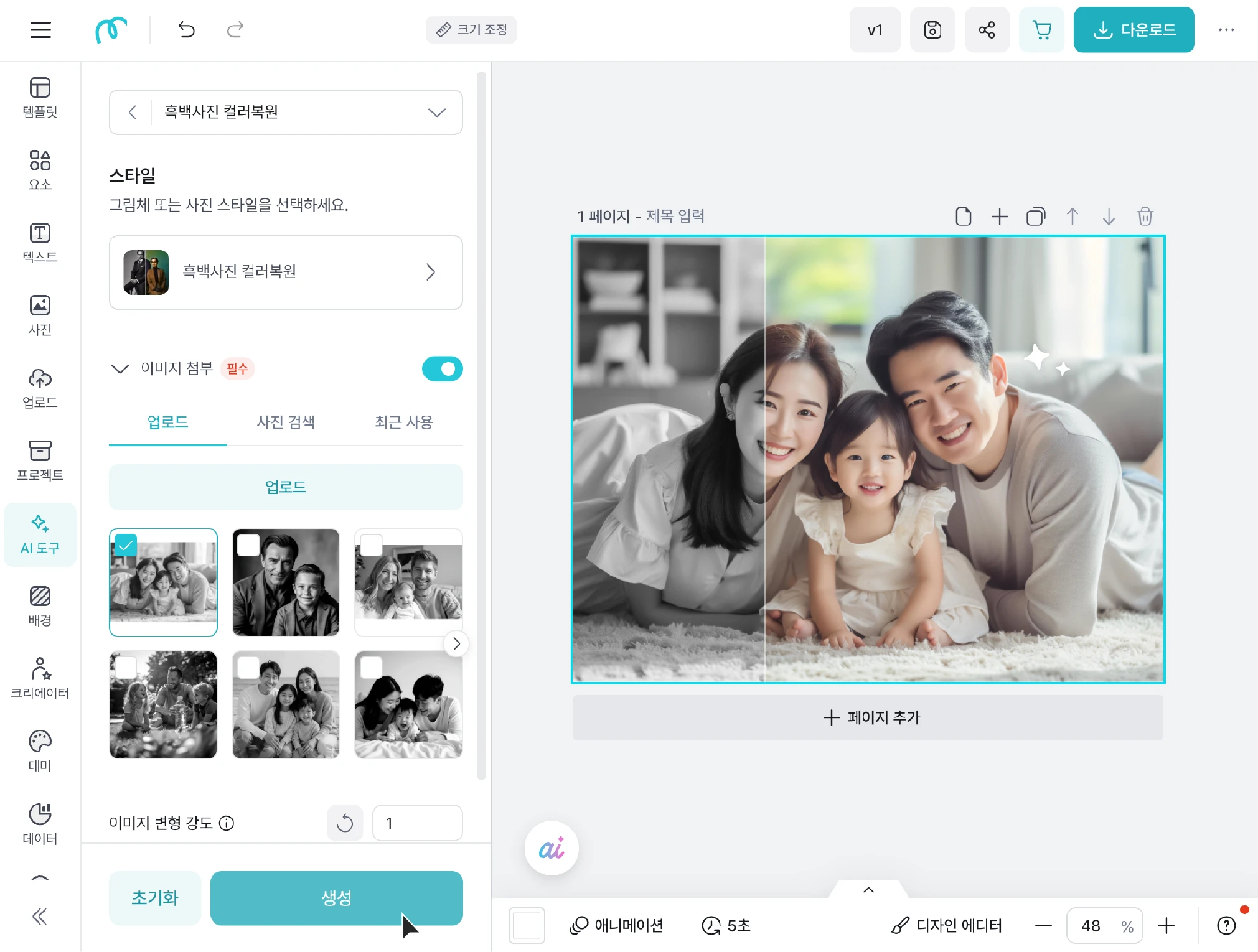The height and width of the screenshot is (952, 1258).
Task: Move the page up
Action: [x=1072, y=217]
